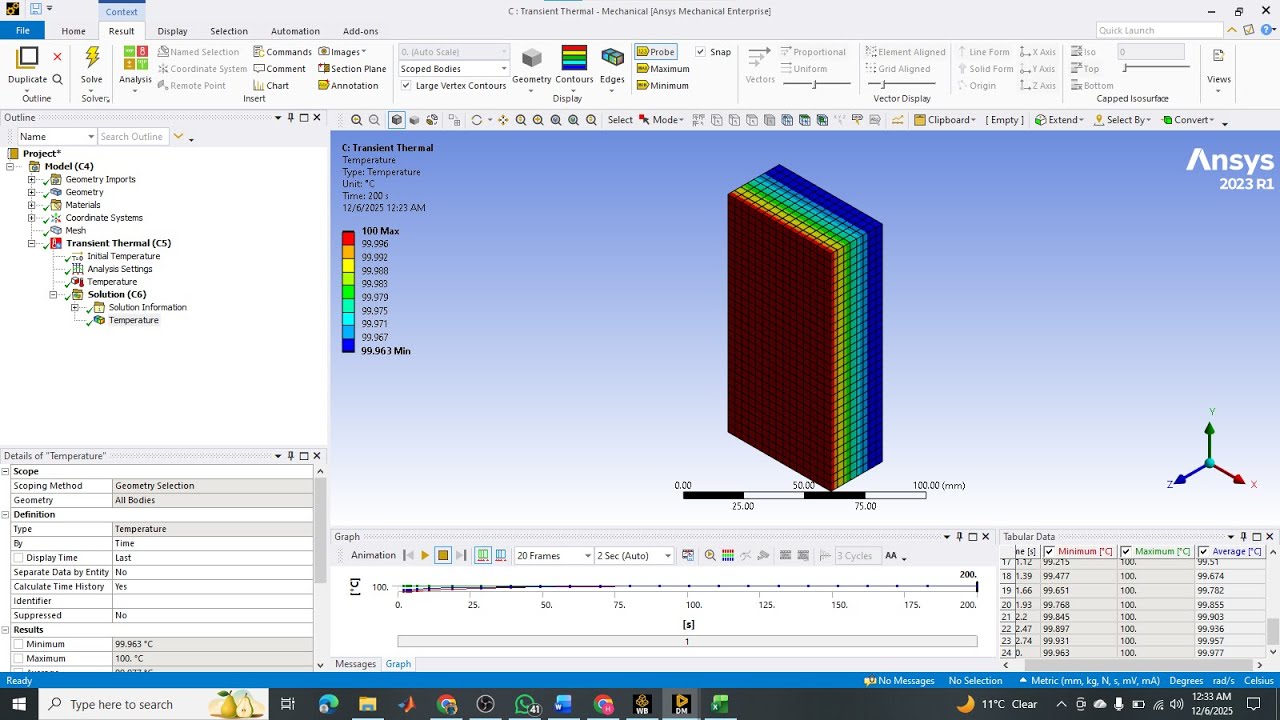1280x720 pixels.
Task: Click the red 100 Max legend color
Action: [x=348, y=237]
